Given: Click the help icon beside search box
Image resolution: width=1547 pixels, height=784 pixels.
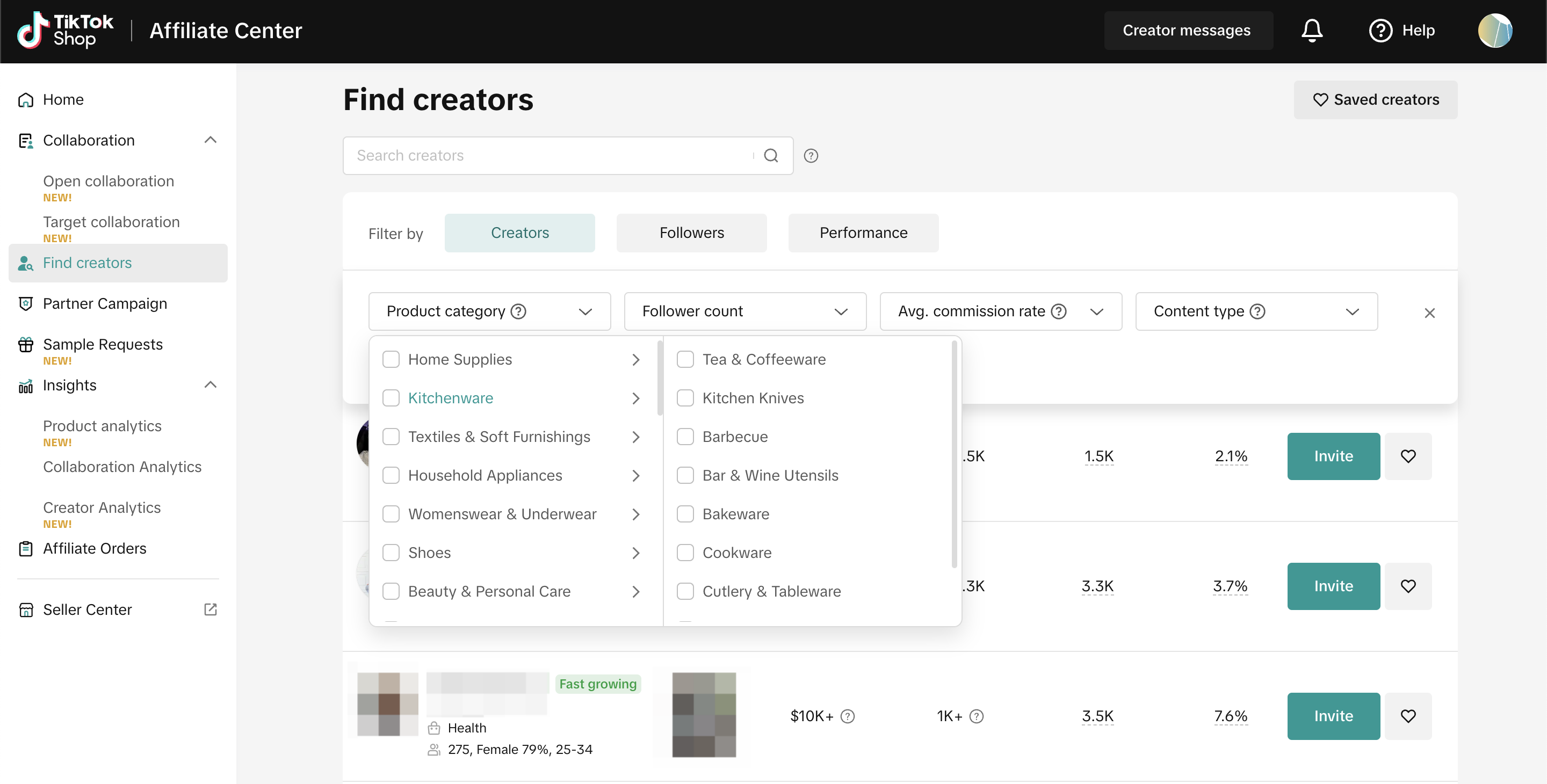Looking at the screenshot, I should tap(811, 156).
